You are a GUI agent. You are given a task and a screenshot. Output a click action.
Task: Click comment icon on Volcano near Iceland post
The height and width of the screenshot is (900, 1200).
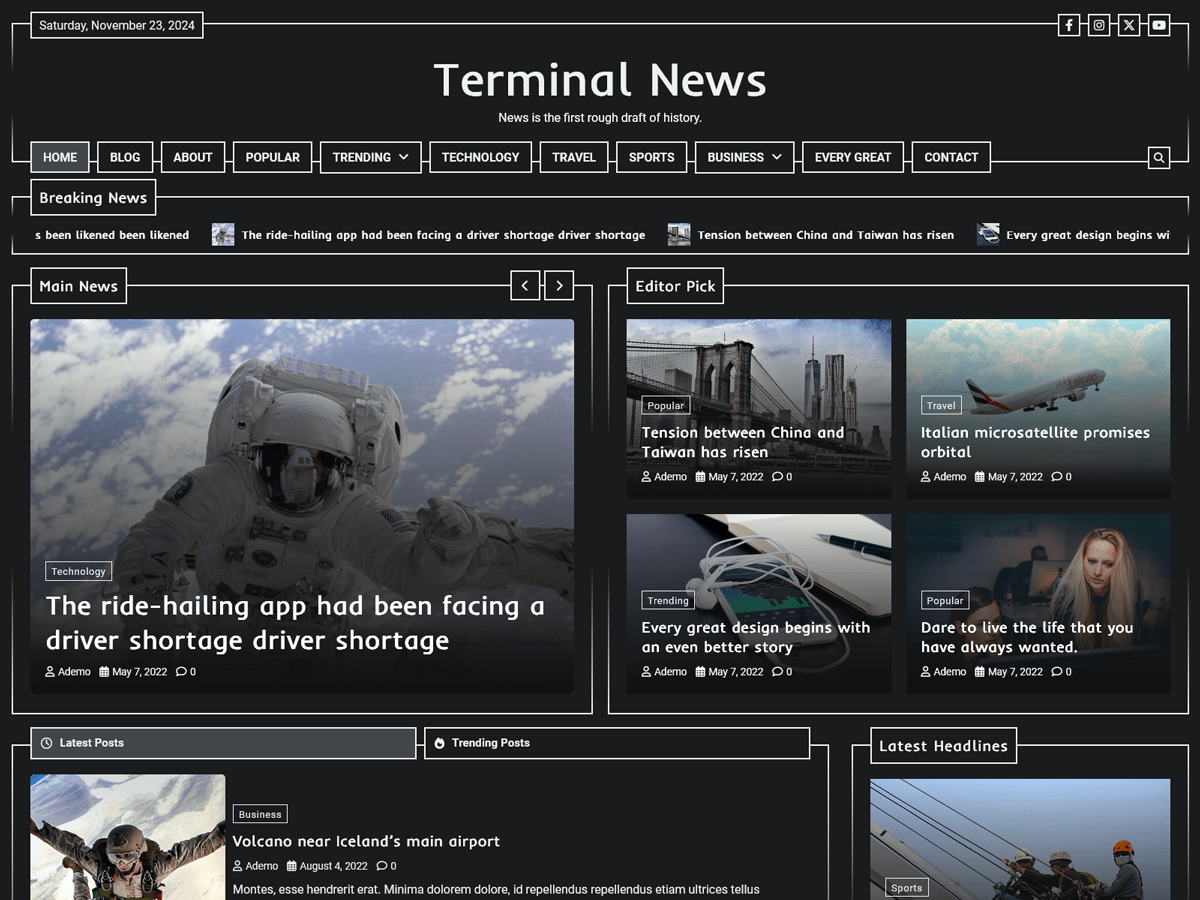(x=381, y=866)
